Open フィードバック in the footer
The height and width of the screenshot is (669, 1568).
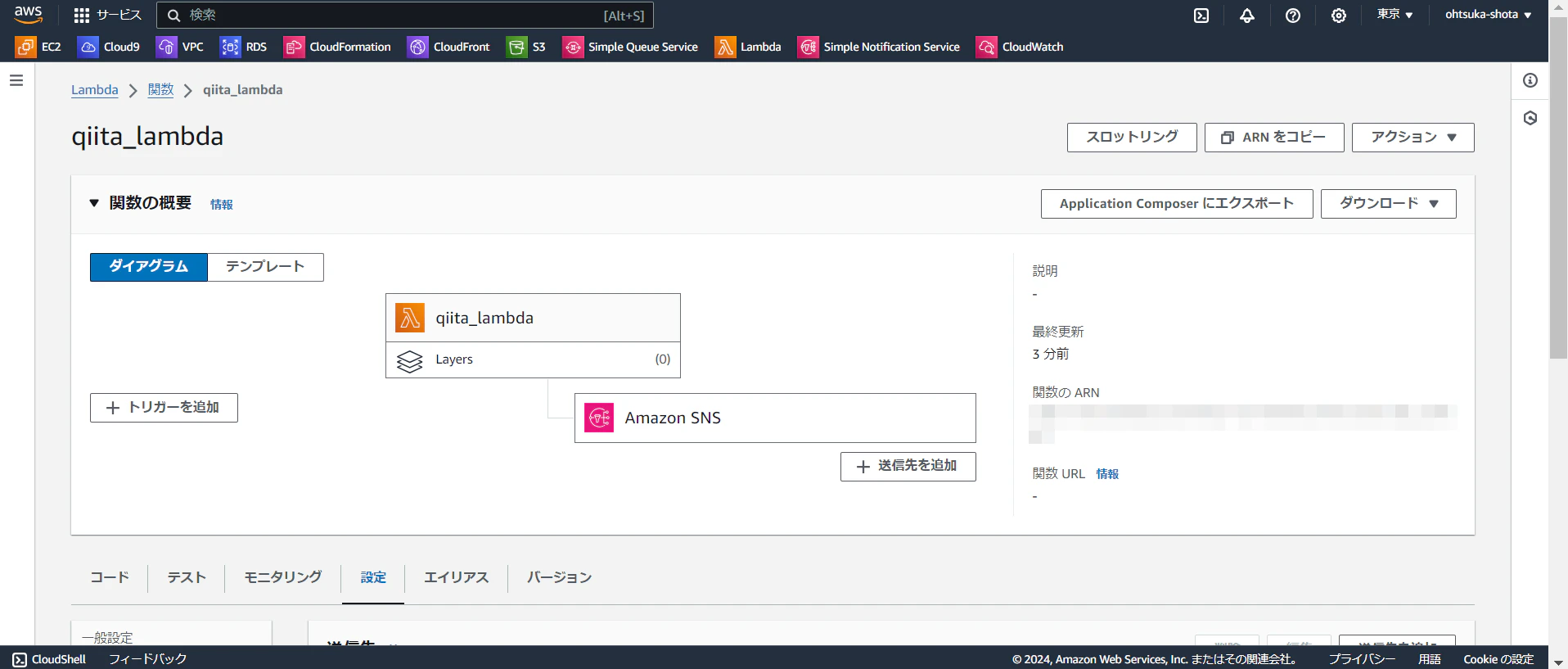pyautogui.click(x=148, y=659)
